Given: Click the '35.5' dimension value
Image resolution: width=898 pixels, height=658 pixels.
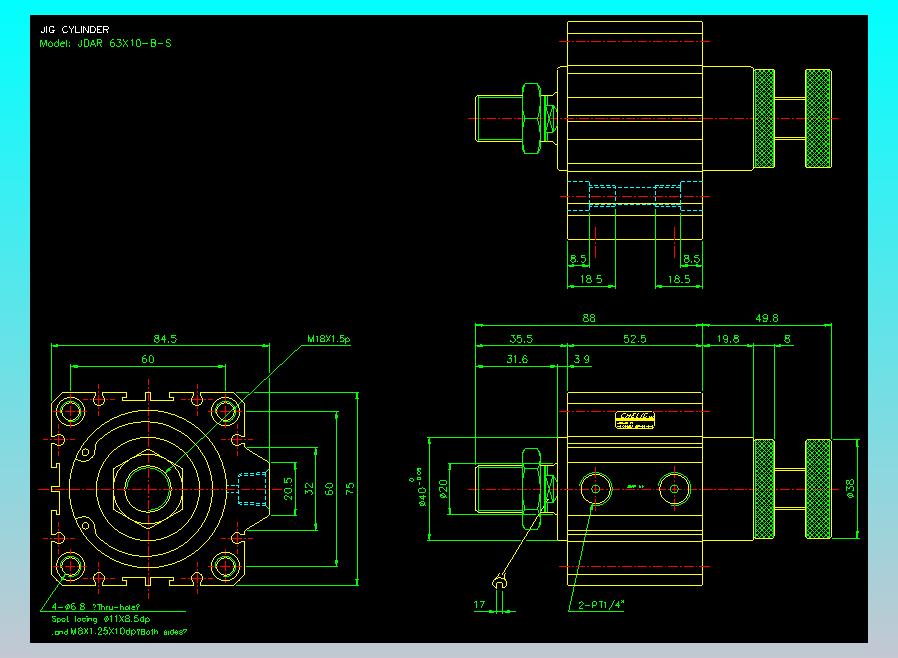Looking at the screenshot, I should (x=521, y=338).
